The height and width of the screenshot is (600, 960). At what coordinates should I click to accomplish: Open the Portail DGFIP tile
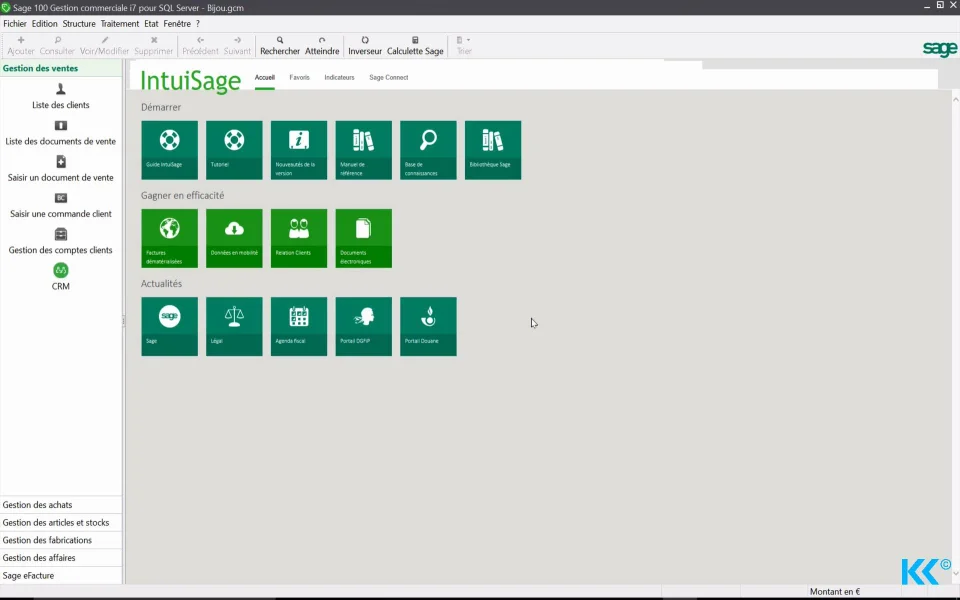[364, 326]
